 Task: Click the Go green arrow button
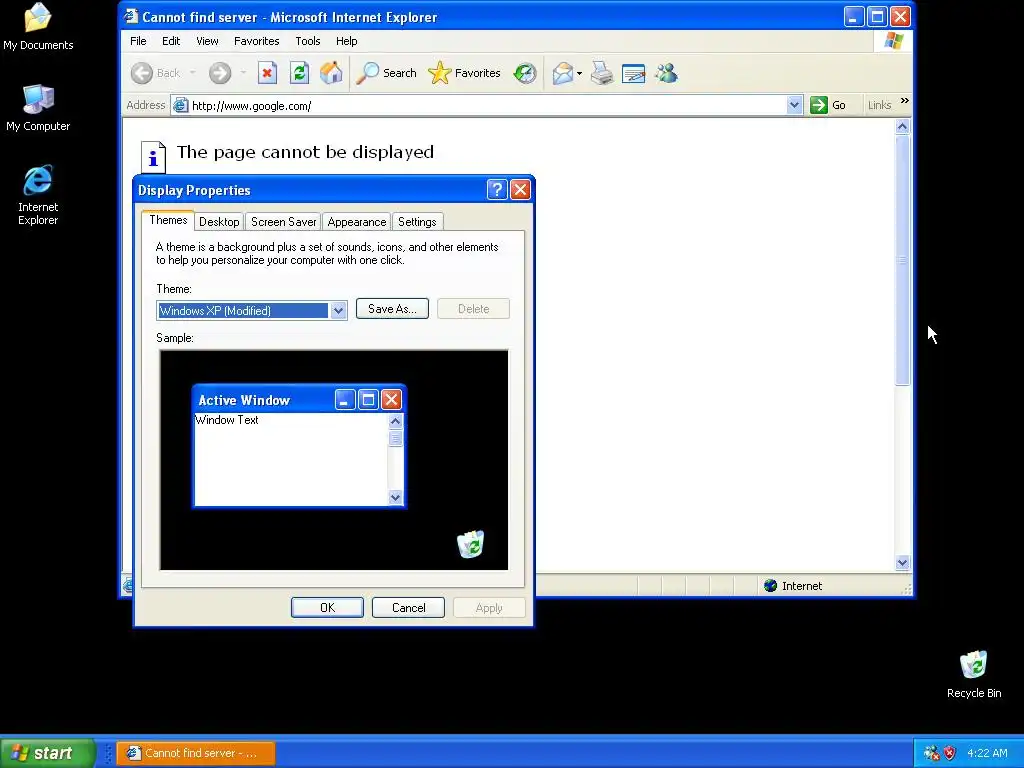pyautogui.click(x=828, y=105)
